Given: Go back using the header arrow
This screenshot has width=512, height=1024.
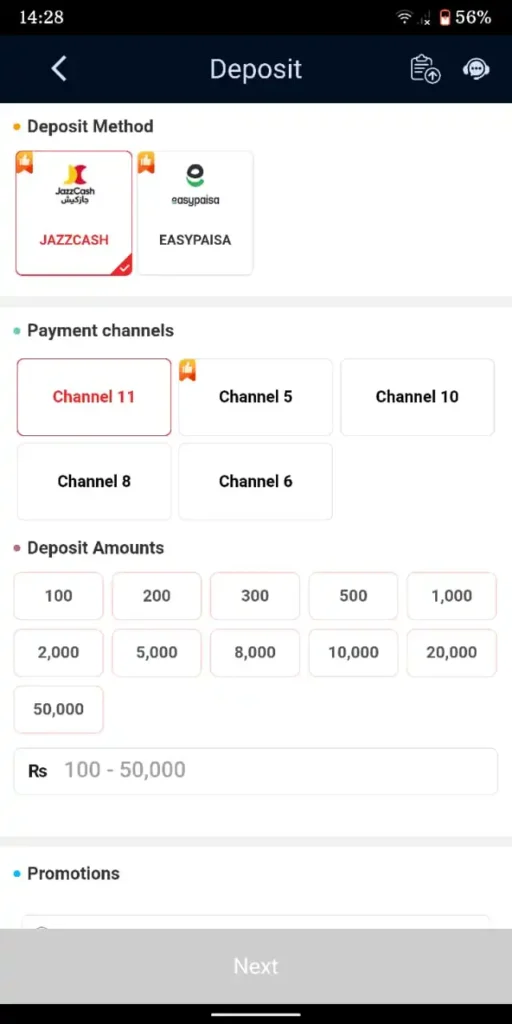Looking at the screenshot, I should point(59,69).
